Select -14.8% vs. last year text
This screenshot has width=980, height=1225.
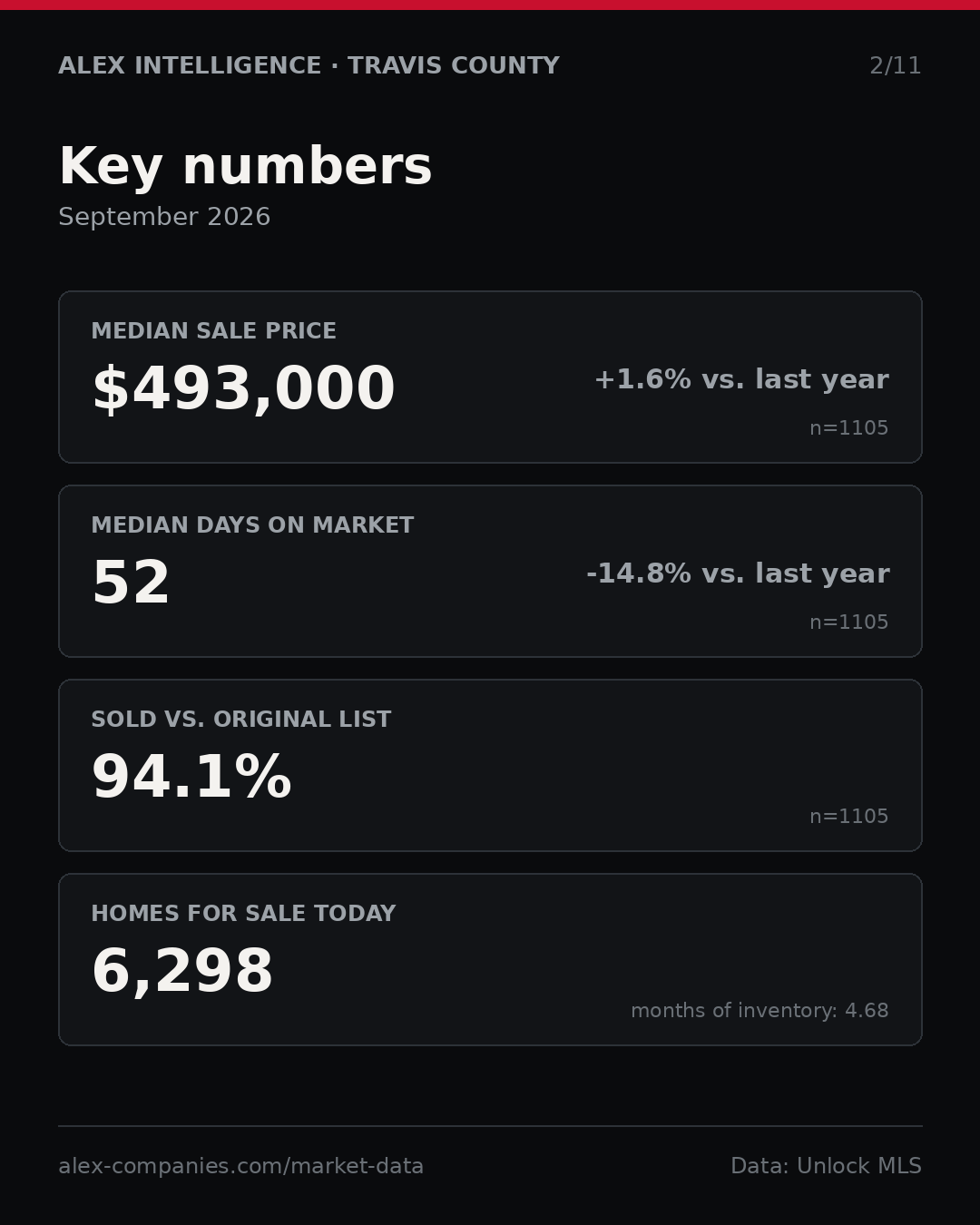coord(738,573)
